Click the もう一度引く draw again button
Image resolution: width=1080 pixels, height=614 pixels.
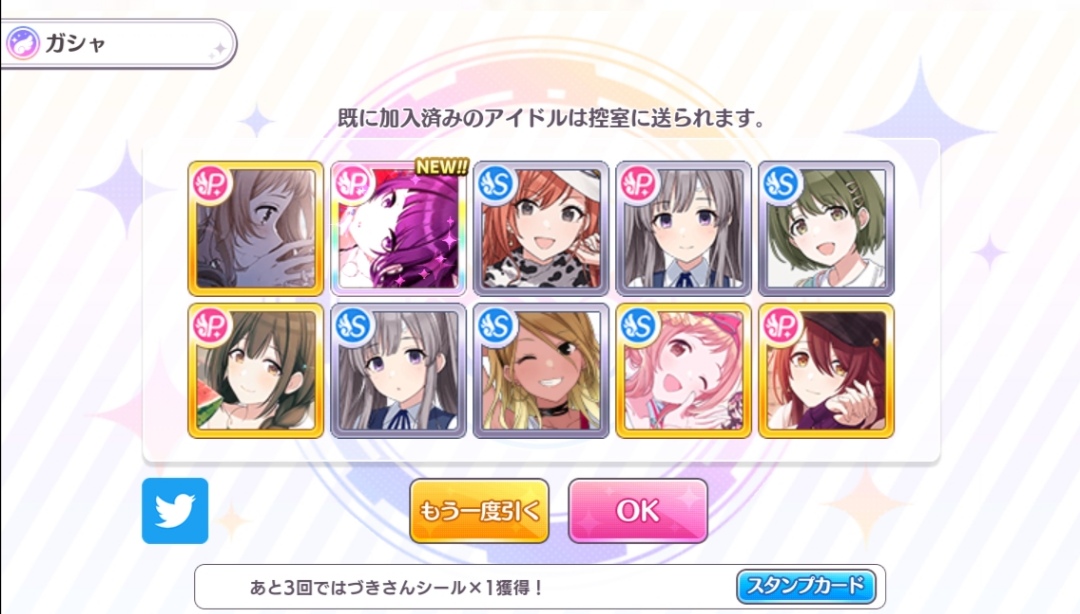pyautogui.click(x=479, y=511)
